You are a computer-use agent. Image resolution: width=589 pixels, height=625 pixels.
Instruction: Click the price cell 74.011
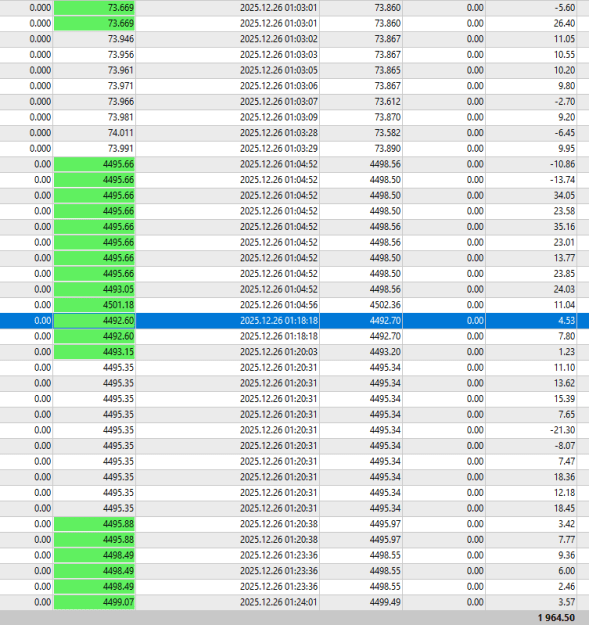[x=121, y=133]
